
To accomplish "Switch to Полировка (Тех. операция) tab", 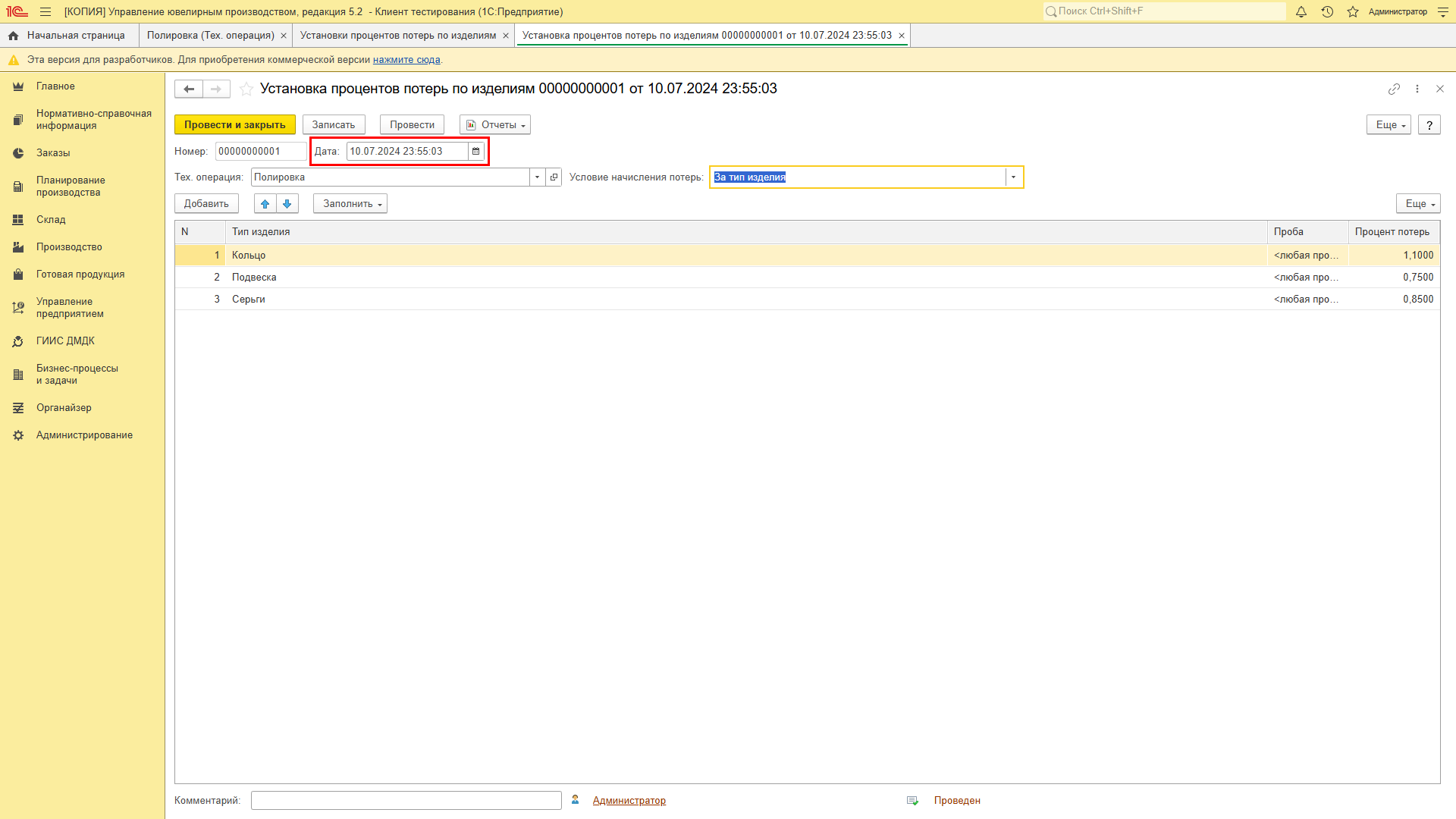I will pyautogui.click(x=210, y=36).
